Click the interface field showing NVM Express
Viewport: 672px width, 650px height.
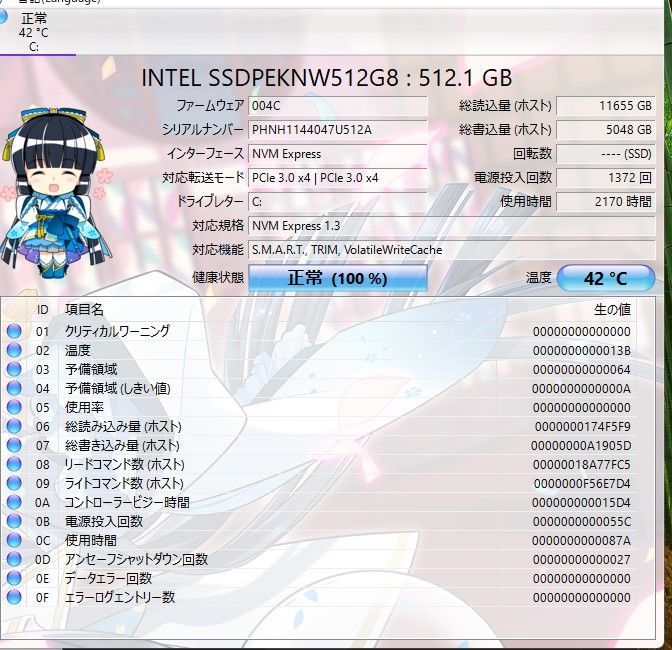(338, 154)
